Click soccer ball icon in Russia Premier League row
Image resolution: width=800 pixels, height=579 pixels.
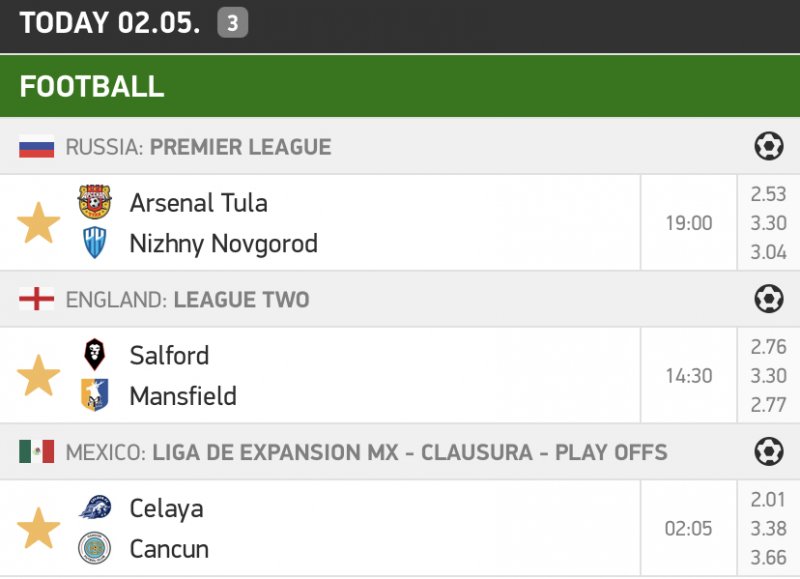point(768,147)
